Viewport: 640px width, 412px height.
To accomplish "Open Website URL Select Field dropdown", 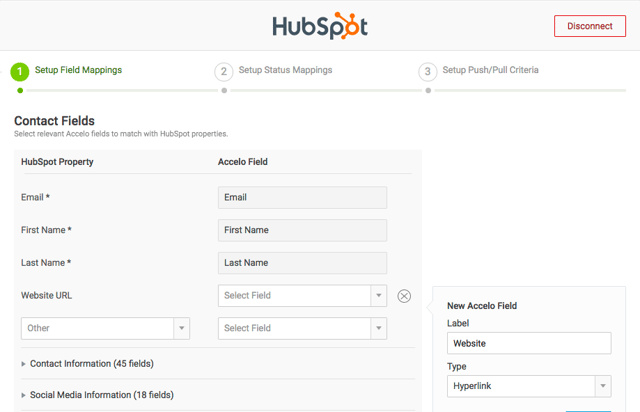I will (x=302, y=296).
